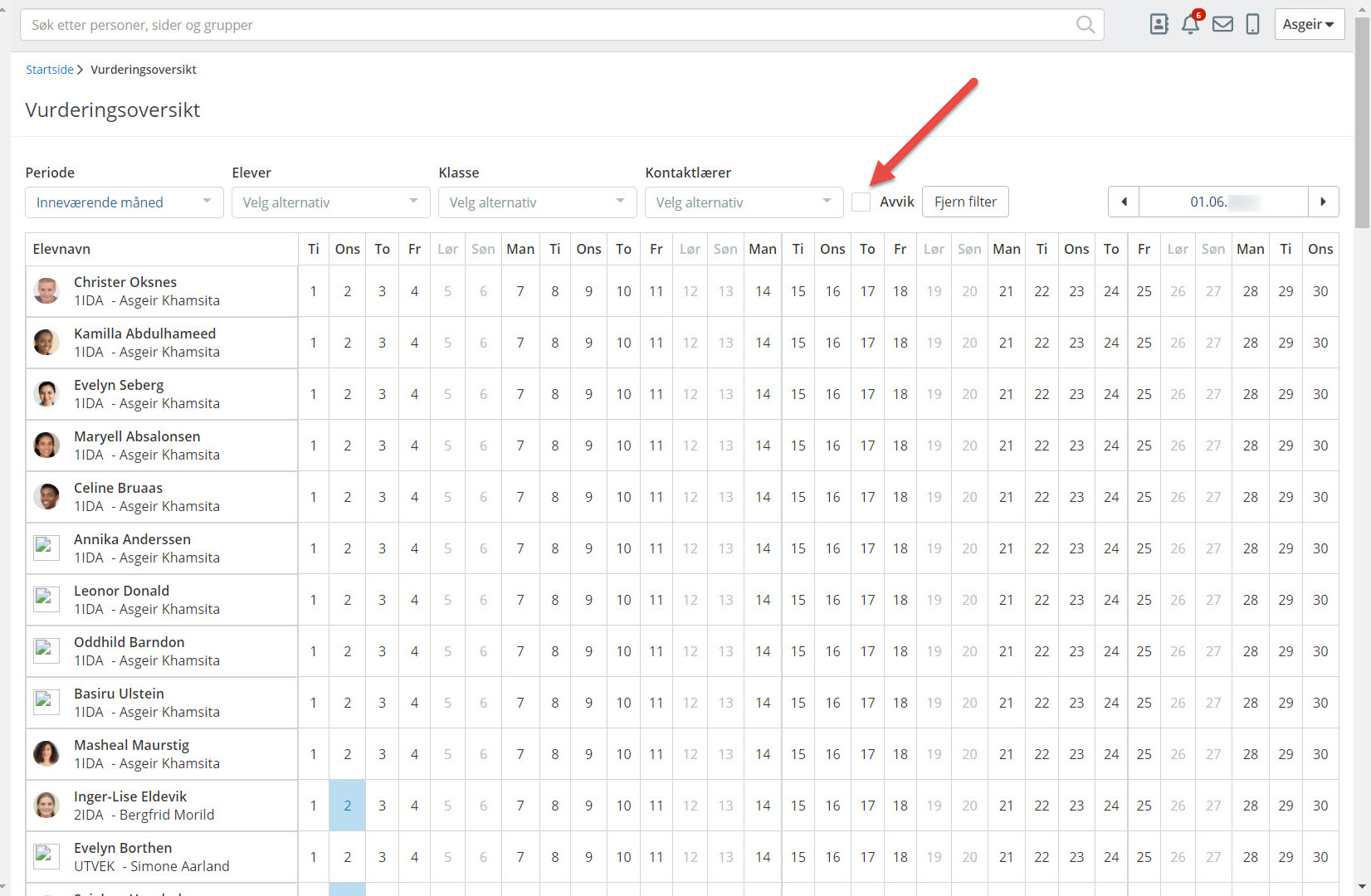Go to previous month arrow
Viewport: 1371px width, 896px height.
1124,202
